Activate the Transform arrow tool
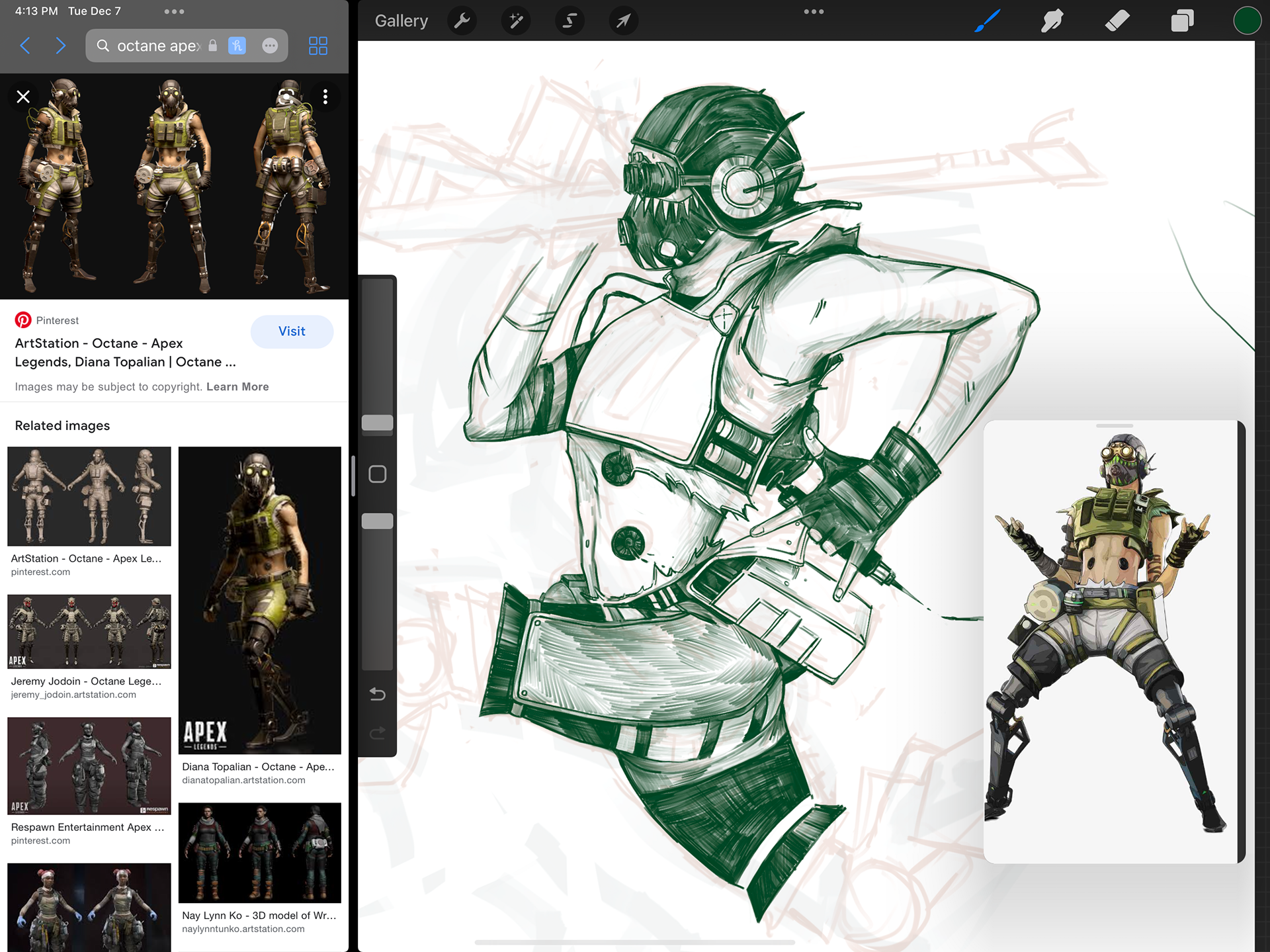 tap(623, 21)
